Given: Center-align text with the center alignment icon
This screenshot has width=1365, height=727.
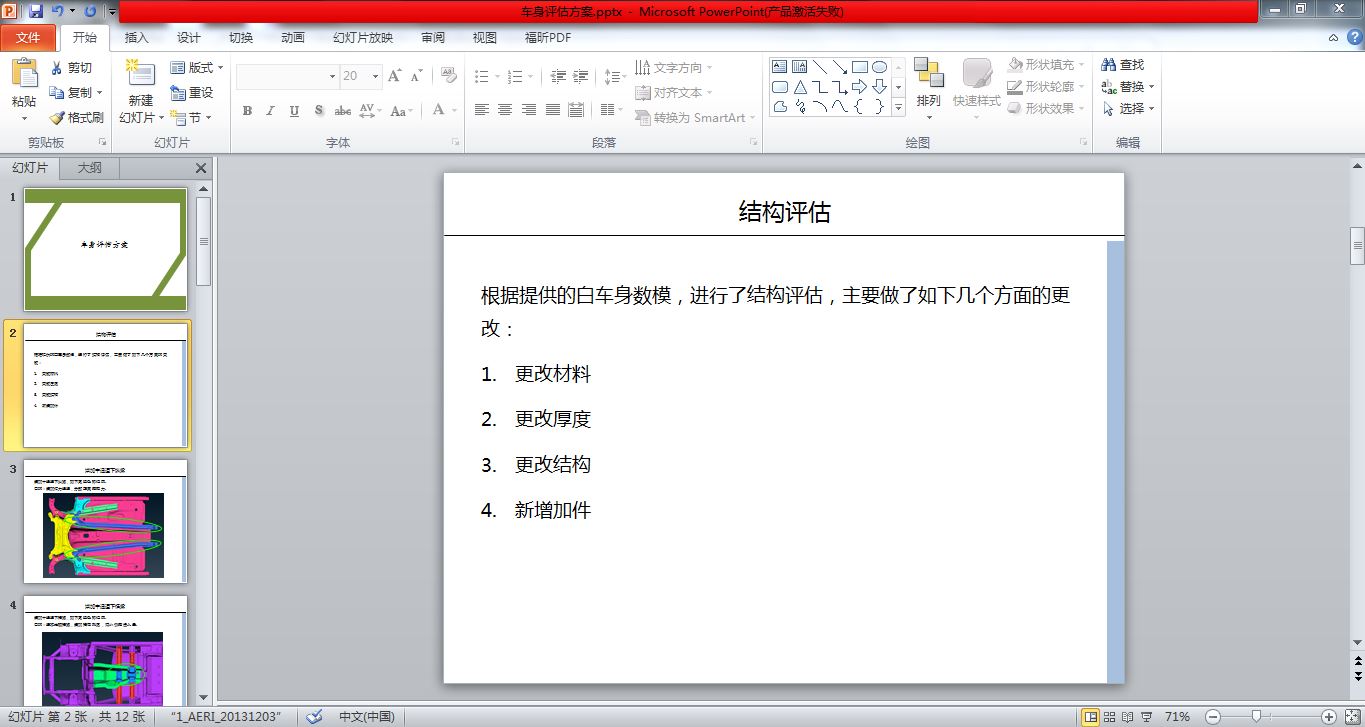Looking at the screenshot, I should pos(505,110).
